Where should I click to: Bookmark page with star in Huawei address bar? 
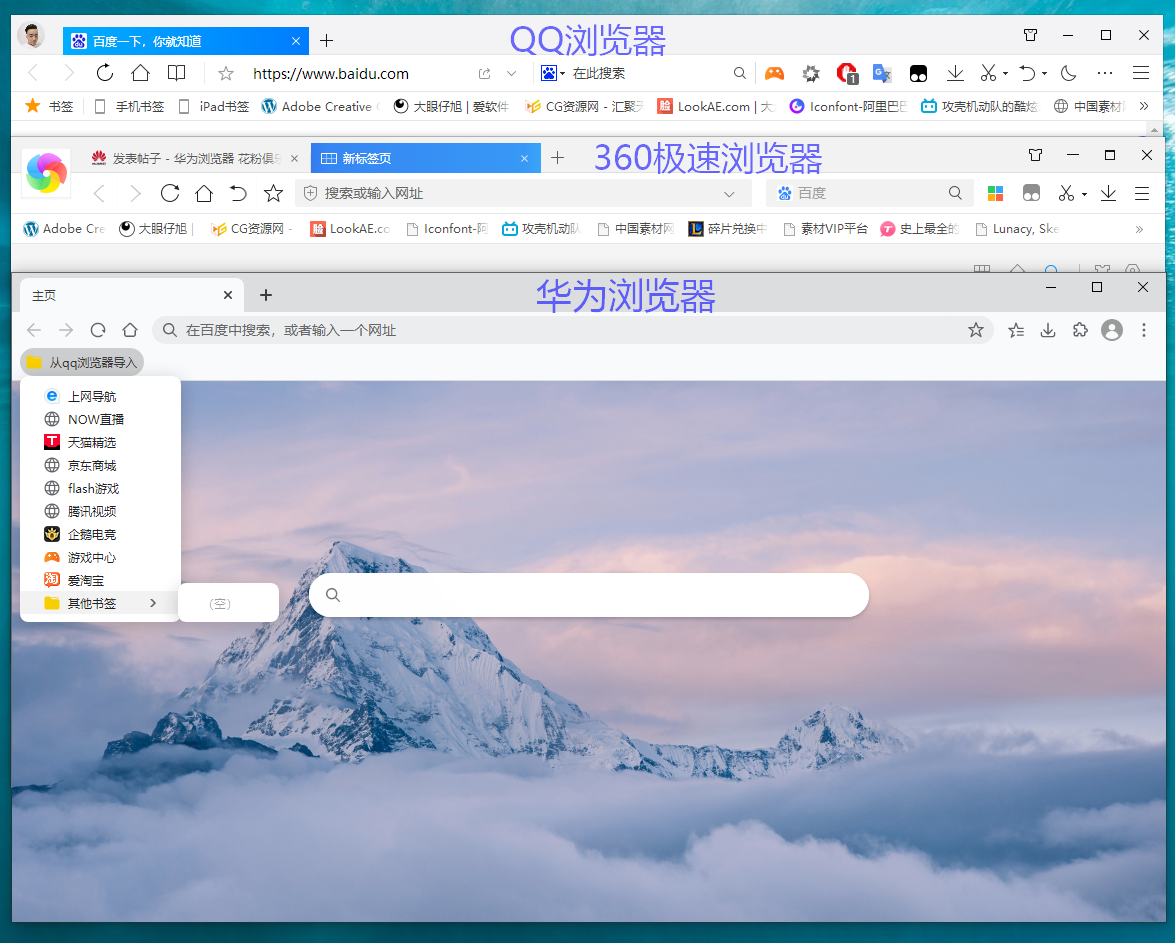click(976, 330)
